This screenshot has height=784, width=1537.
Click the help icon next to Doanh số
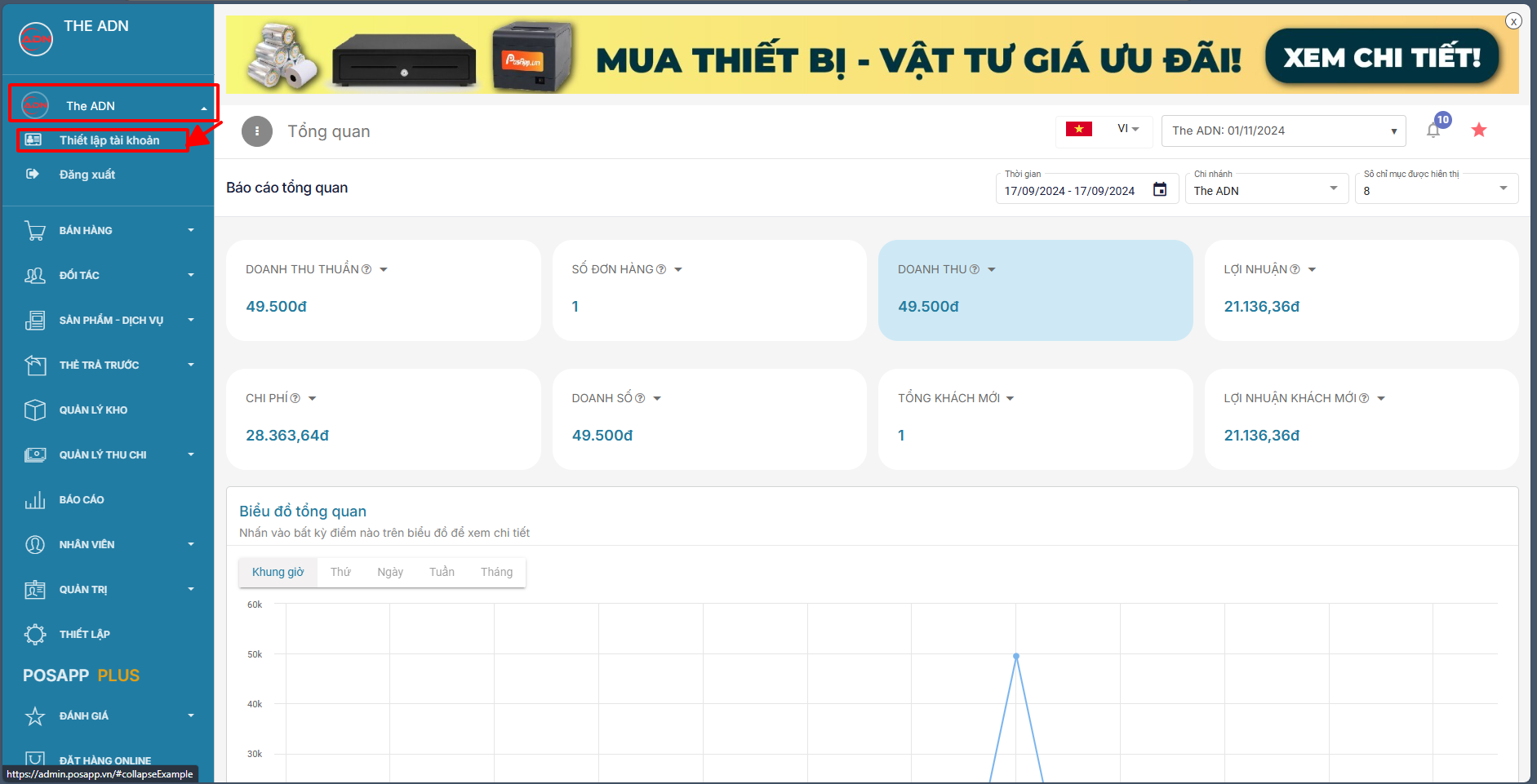coord(640,399)
